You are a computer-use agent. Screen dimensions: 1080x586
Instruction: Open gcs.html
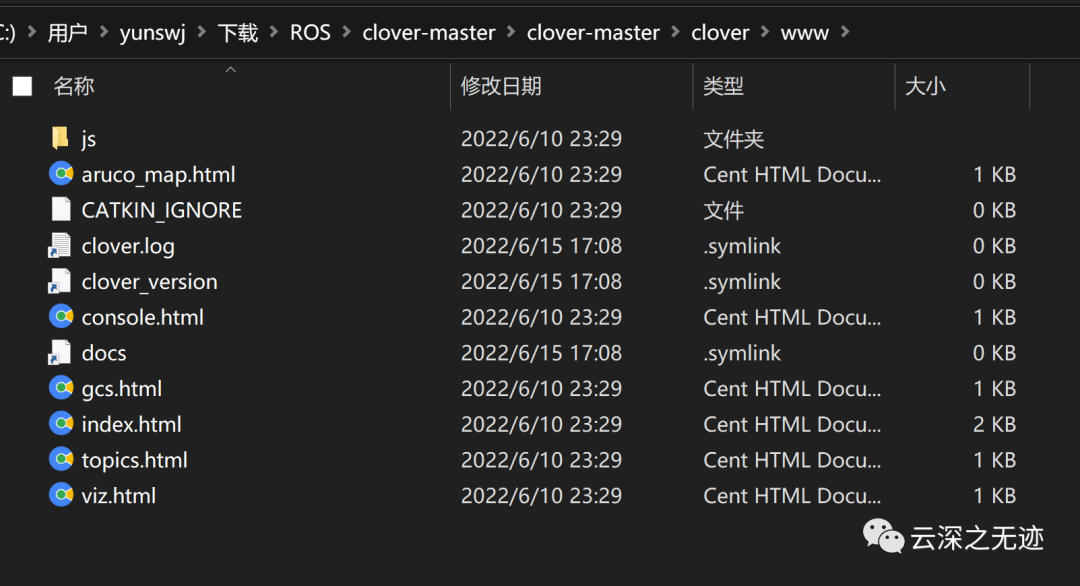pyautogui.click(x=121, y=388)
